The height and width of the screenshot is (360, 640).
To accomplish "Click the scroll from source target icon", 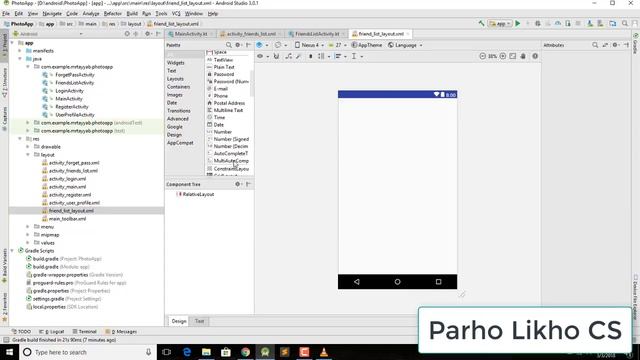I will [127, 34].
